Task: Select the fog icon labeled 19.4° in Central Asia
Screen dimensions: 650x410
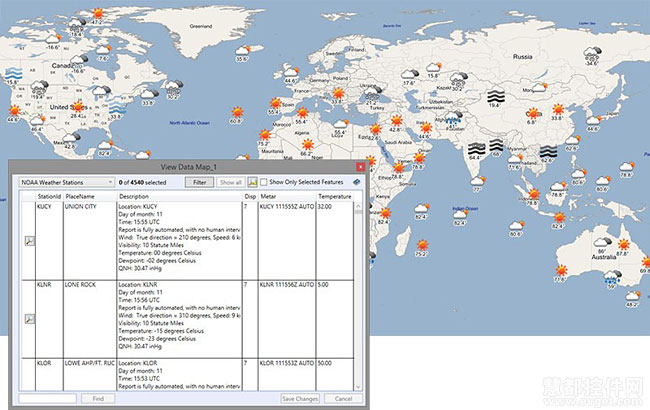Action: (496, 97)
